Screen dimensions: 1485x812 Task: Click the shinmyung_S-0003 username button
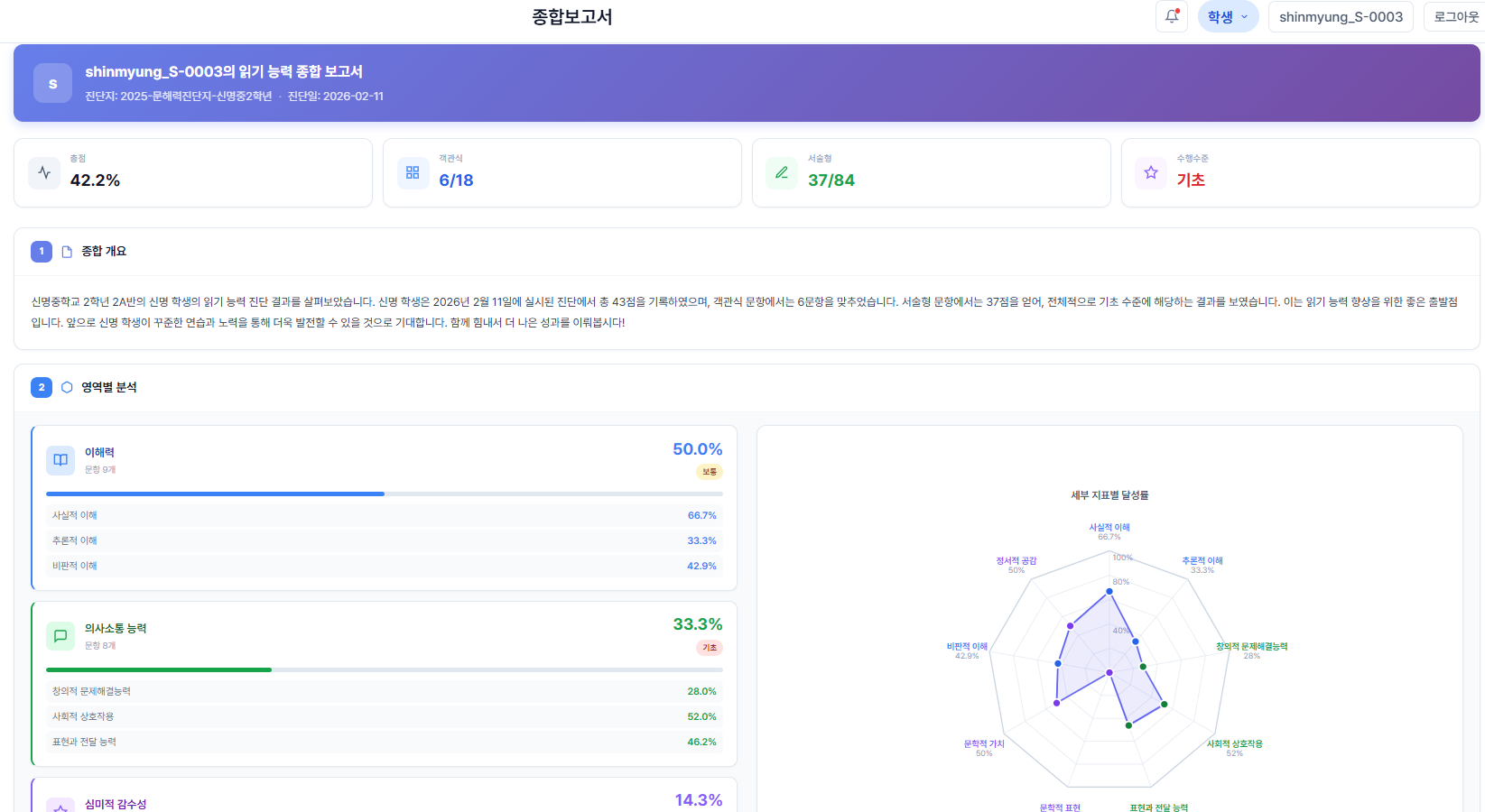pos(1340,16)
